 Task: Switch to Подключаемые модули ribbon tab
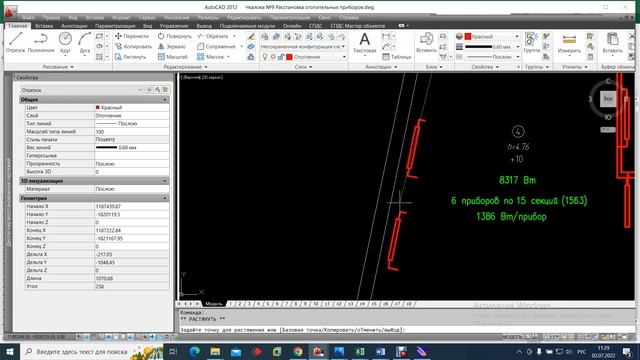point(247,26)
